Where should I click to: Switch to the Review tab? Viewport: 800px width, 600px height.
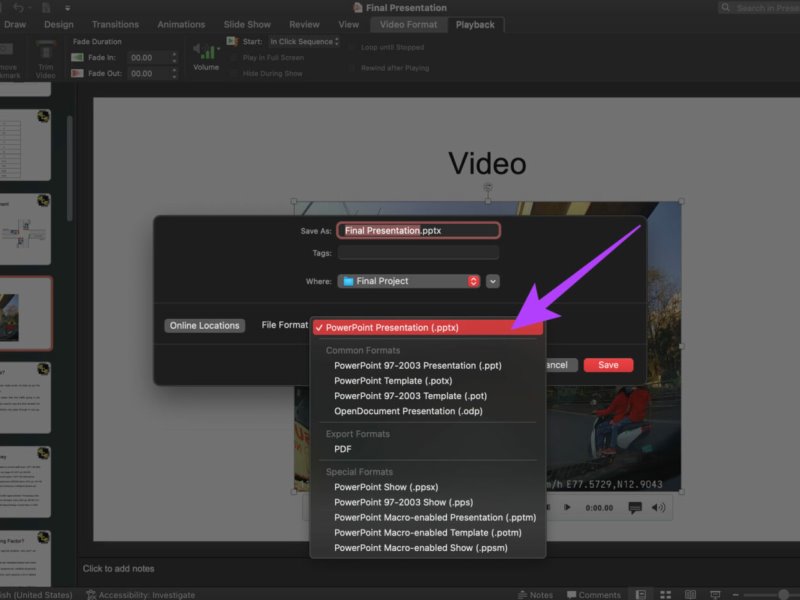click(x=304, y=24)
